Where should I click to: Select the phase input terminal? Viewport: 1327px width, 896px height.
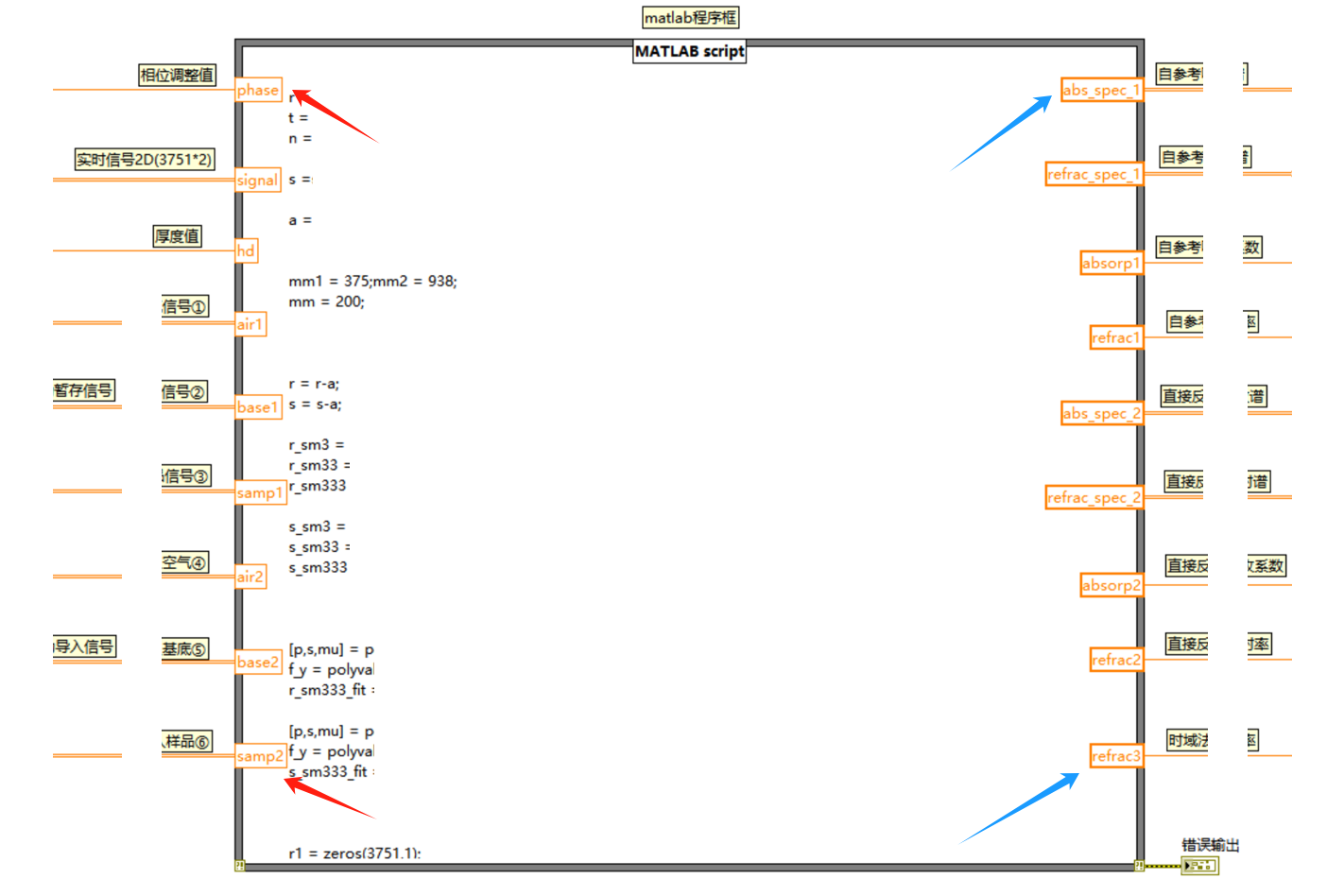point(258,90)
